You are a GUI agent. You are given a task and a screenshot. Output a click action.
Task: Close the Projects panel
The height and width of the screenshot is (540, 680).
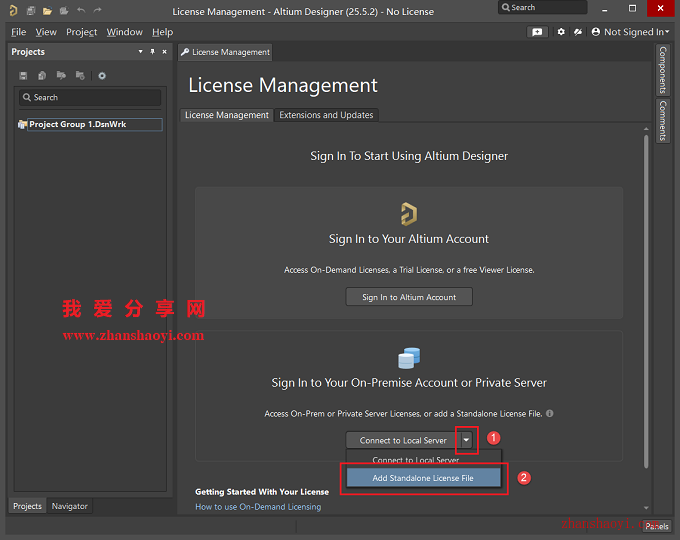164,52
